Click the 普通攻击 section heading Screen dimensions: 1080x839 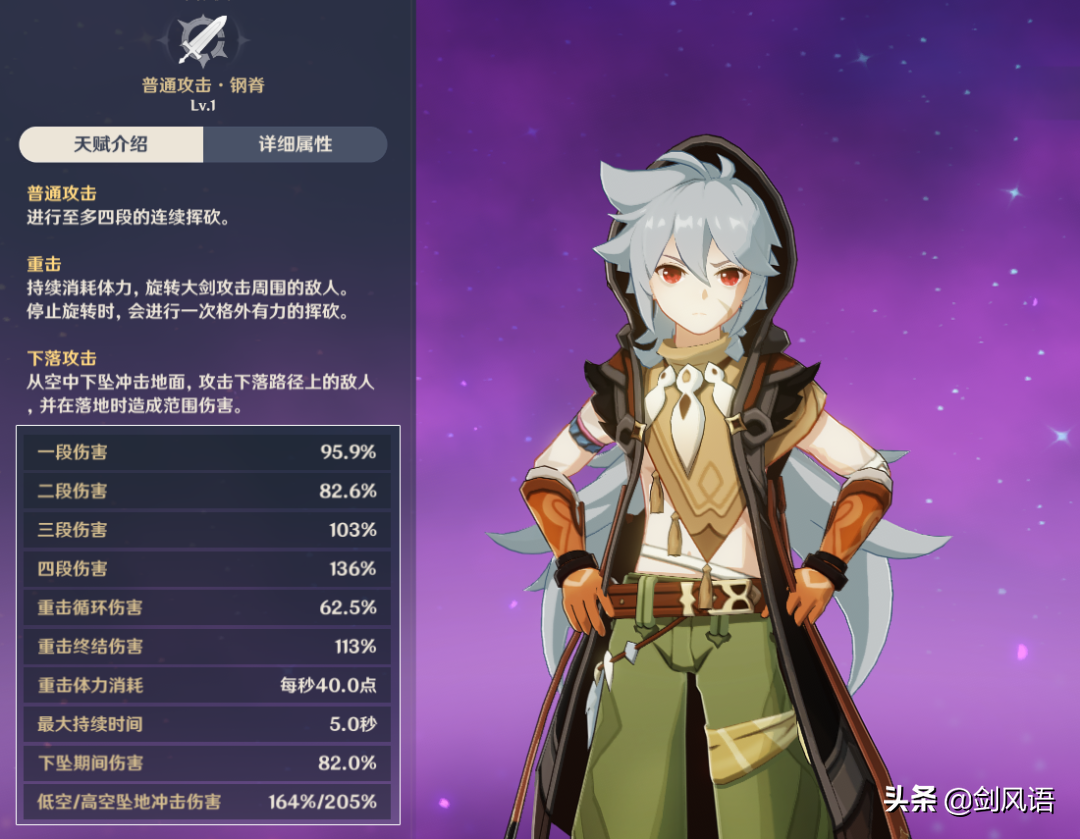[61, 194]
